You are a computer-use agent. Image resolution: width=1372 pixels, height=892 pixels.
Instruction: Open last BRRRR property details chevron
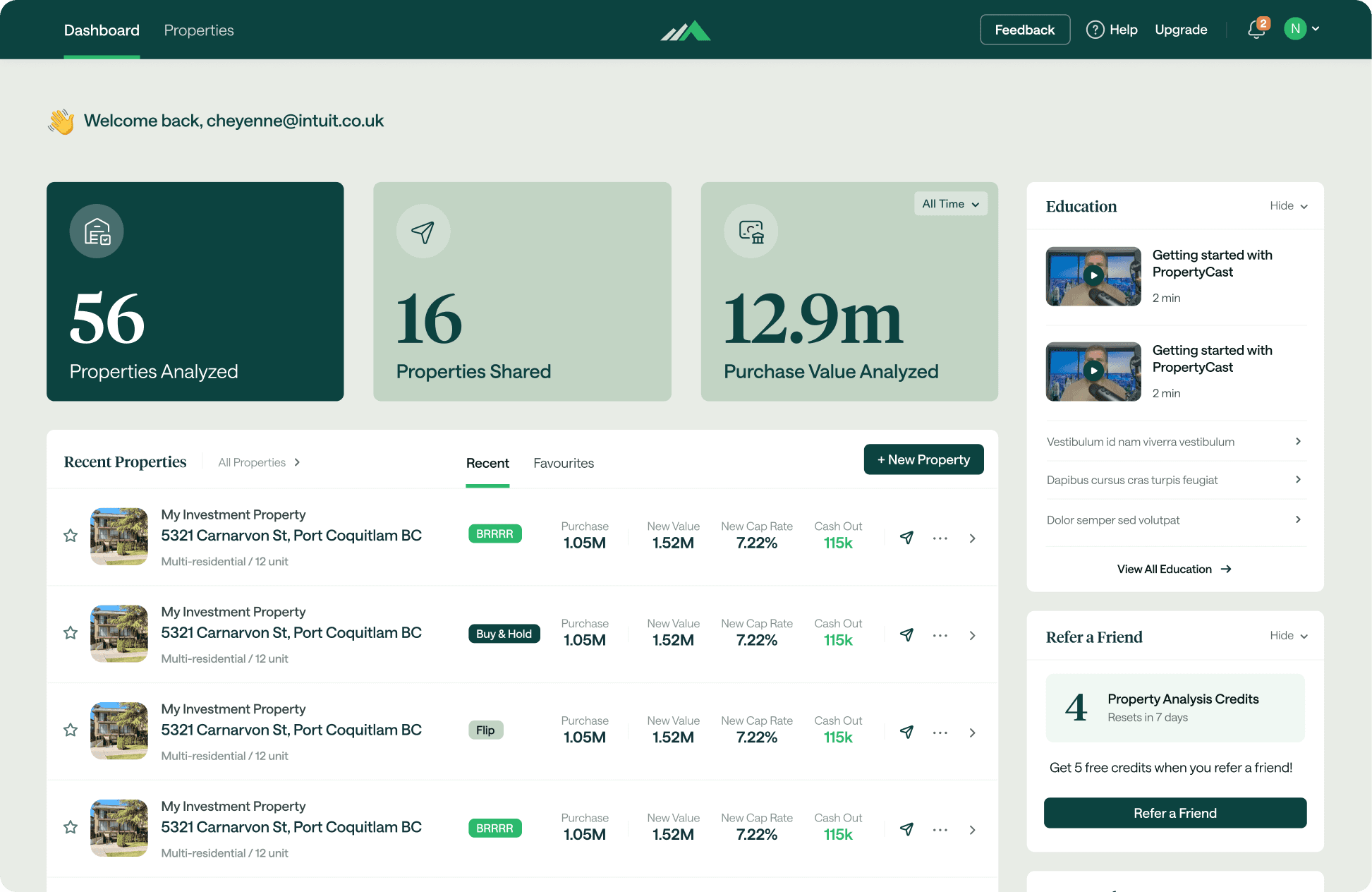[973, 831]
